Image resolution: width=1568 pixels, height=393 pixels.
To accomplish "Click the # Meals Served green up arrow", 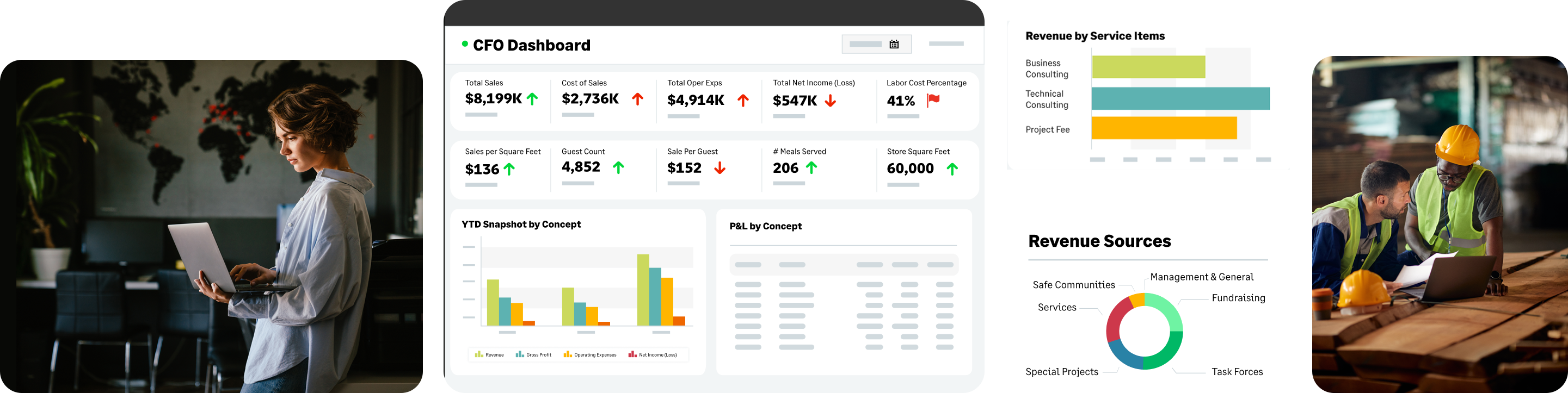I will pos(811,167).
